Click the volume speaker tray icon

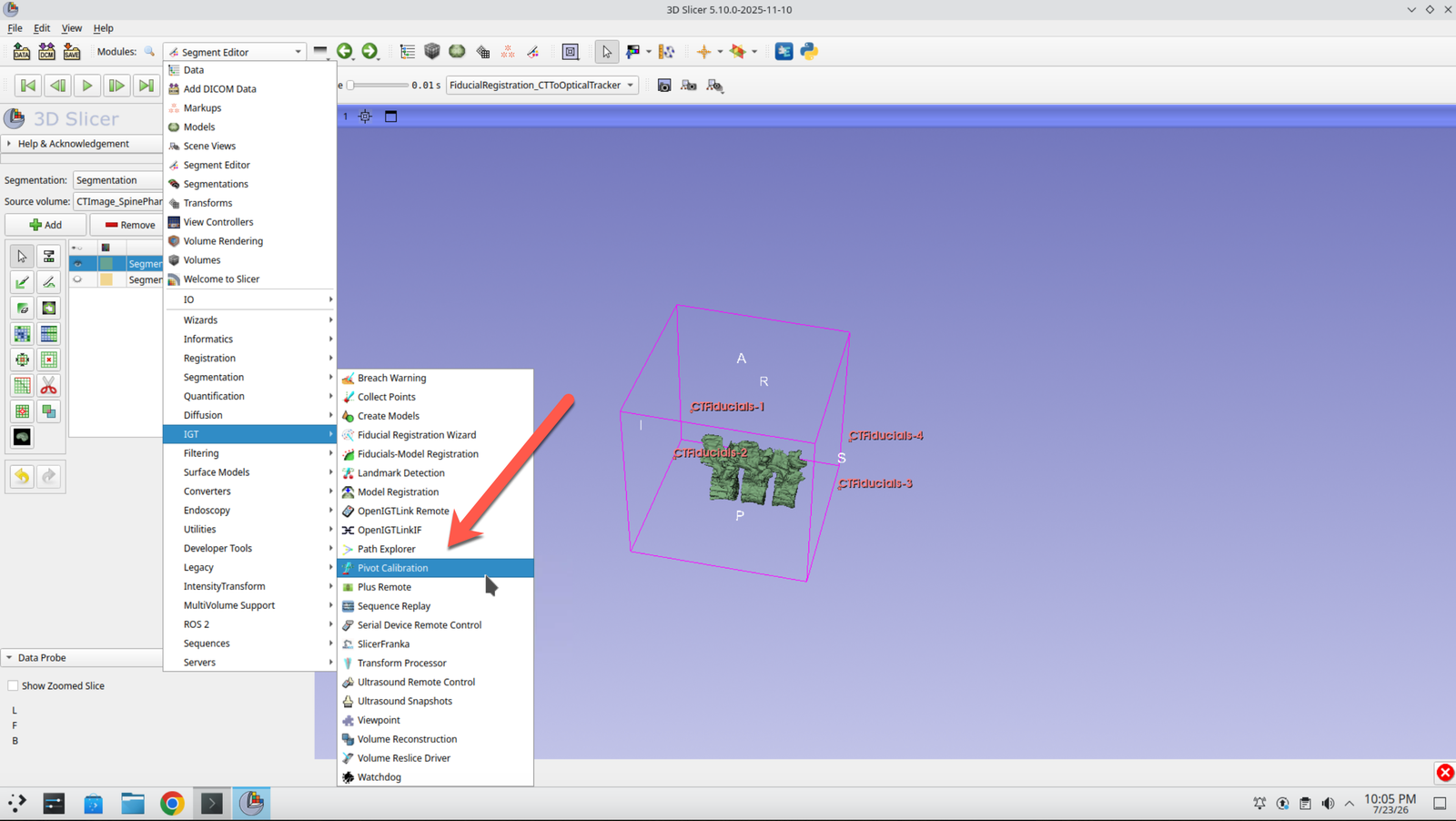1328,804
